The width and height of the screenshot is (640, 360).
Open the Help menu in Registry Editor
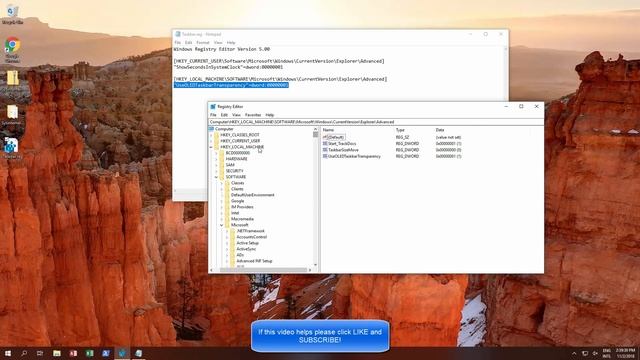tap(269, 115)
